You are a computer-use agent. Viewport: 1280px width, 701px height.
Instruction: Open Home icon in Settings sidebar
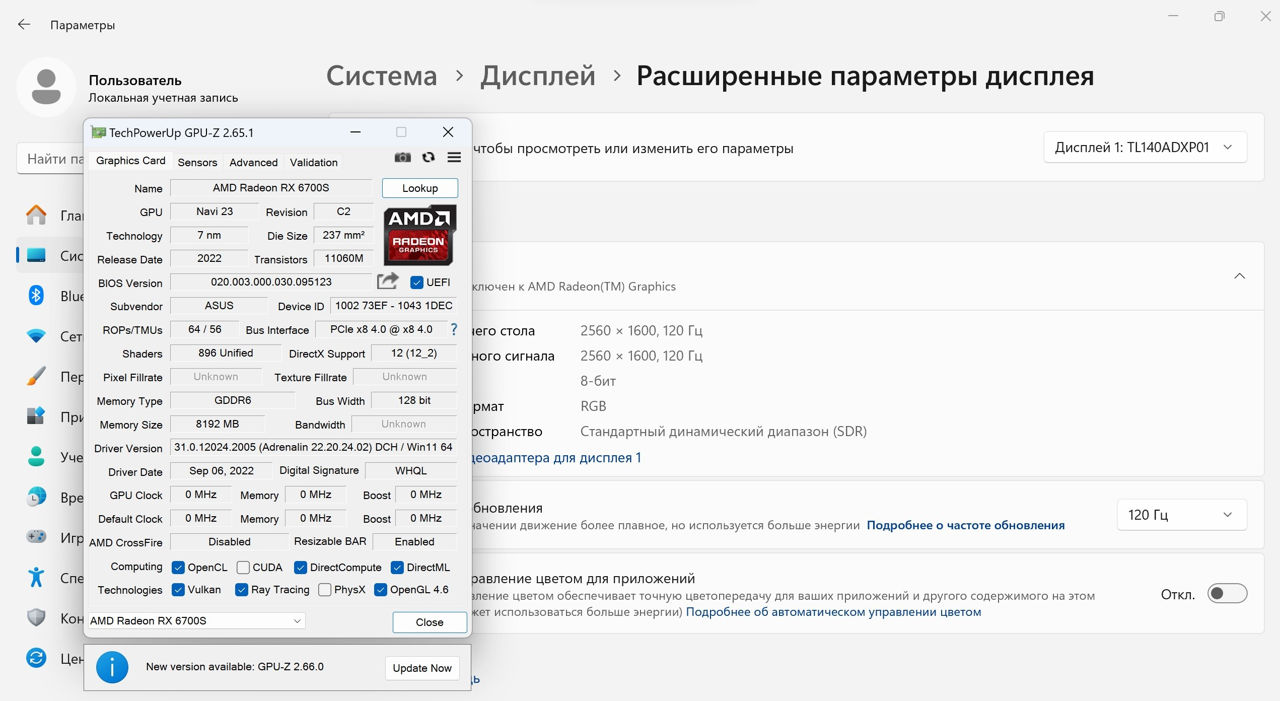pos(36,215)
